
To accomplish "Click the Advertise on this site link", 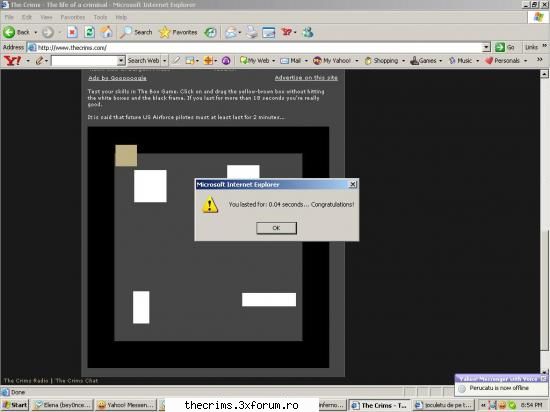I will [x=306, y=77].
